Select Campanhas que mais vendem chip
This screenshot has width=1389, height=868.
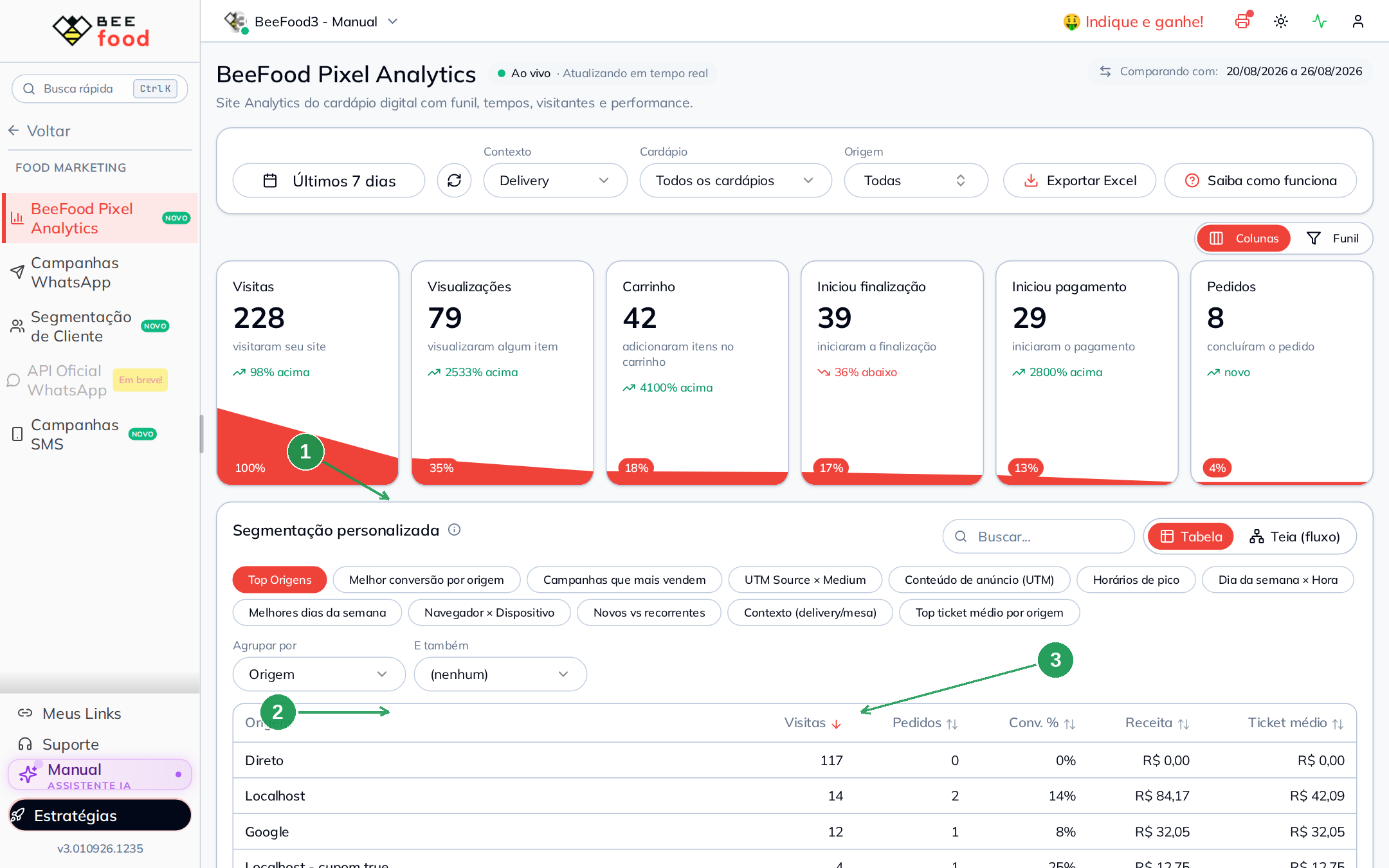pos(624,580)
